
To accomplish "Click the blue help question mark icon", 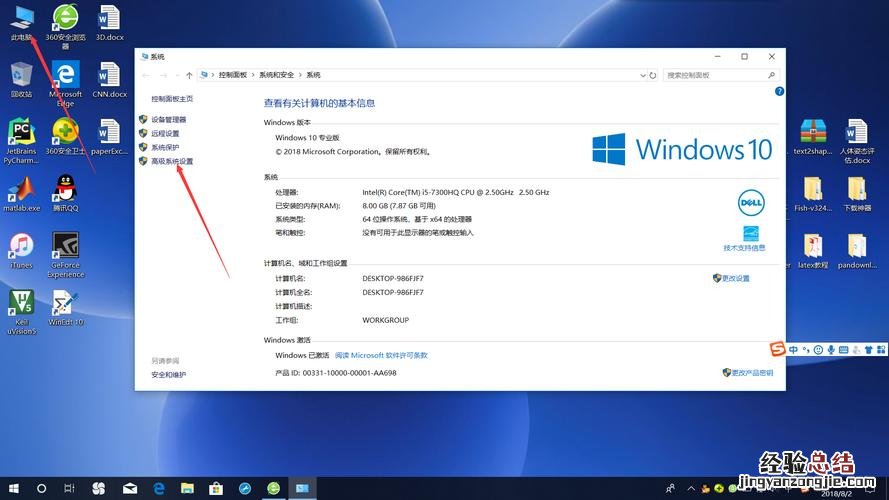I will [x=780, y=91].
